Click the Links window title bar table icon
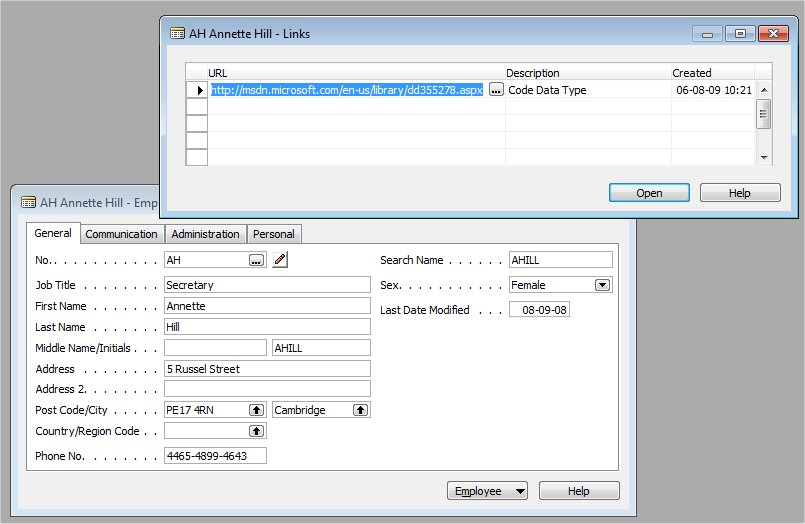 (177, 33)
